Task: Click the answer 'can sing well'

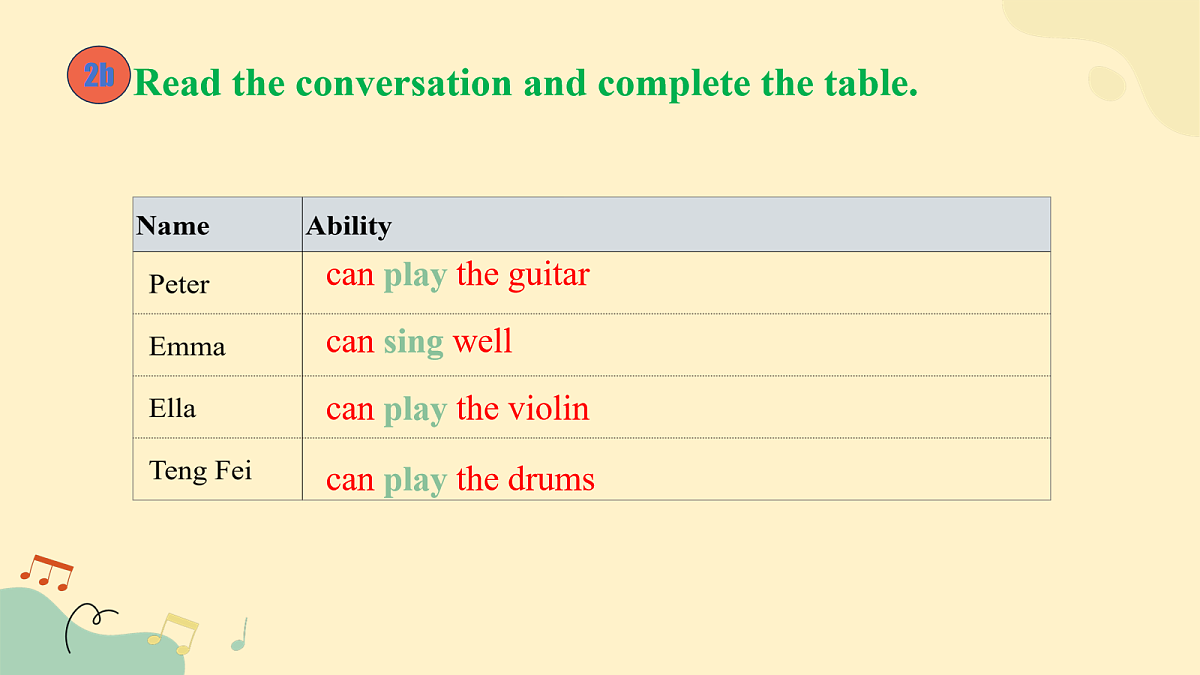Action: point(419,342)
